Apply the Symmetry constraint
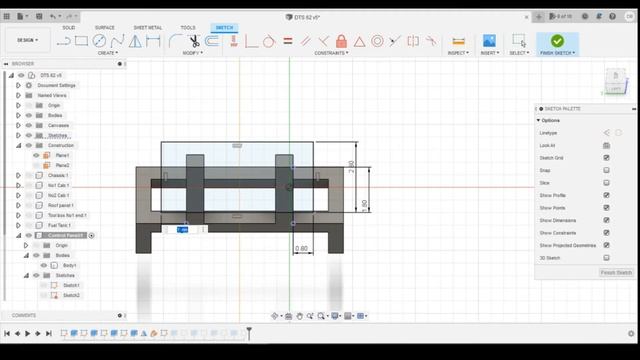 pos(413,41)
